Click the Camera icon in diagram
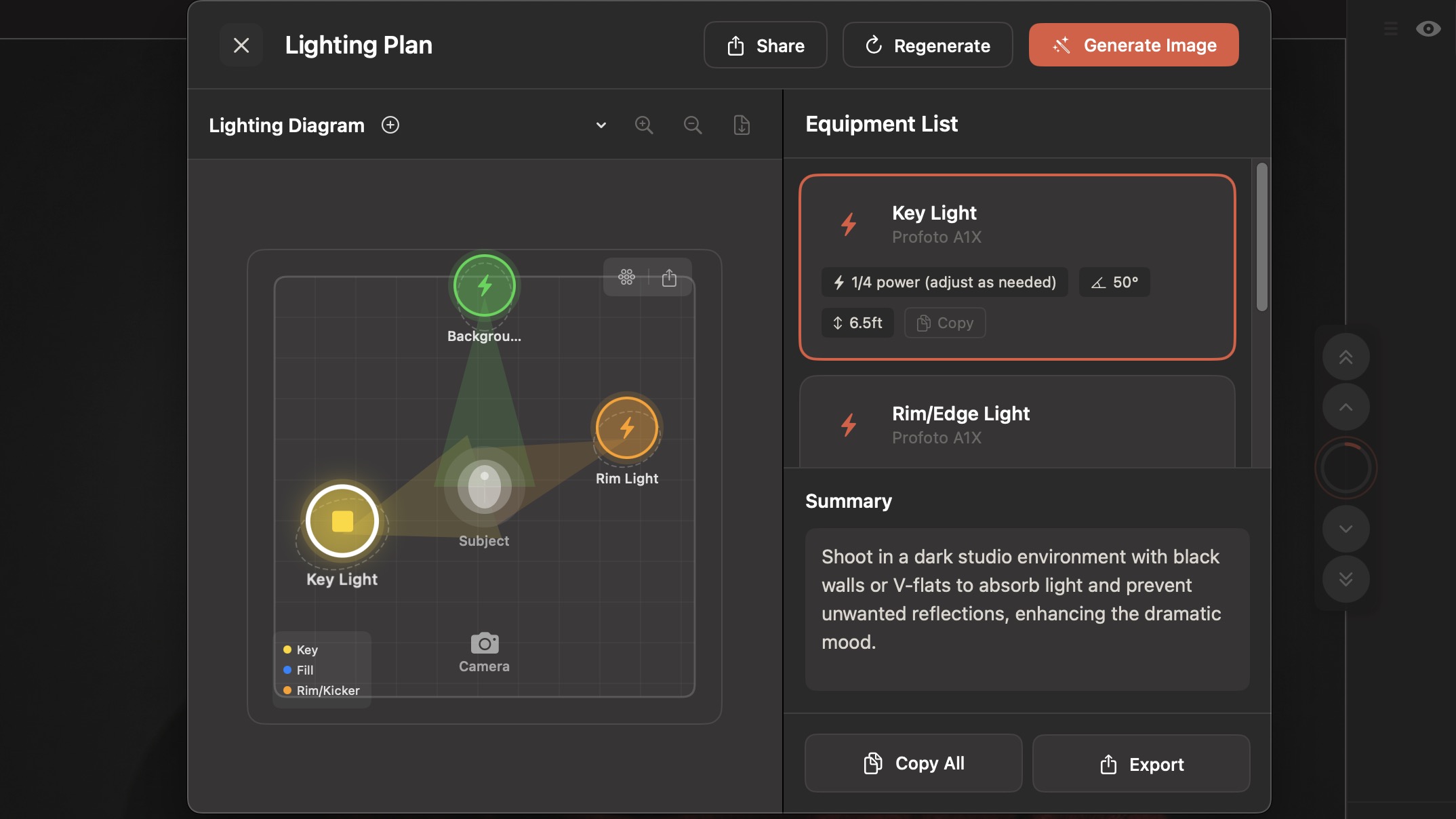1456x819 pixels. tap(484, 643)
